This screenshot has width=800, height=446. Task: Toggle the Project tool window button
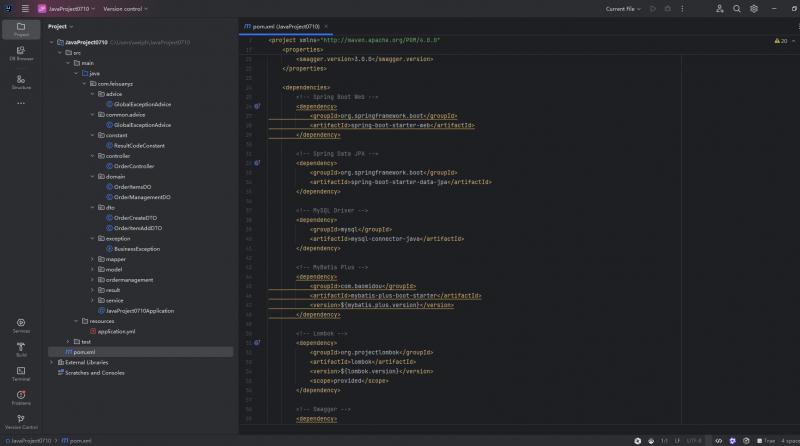point(21,28)
